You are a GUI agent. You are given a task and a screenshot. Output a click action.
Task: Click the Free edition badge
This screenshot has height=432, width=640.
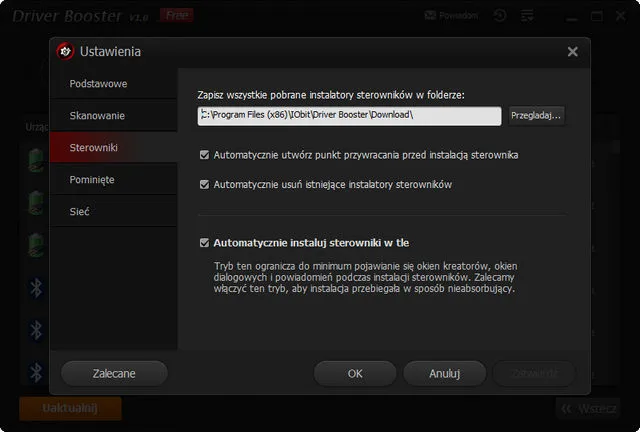(177, 16)
